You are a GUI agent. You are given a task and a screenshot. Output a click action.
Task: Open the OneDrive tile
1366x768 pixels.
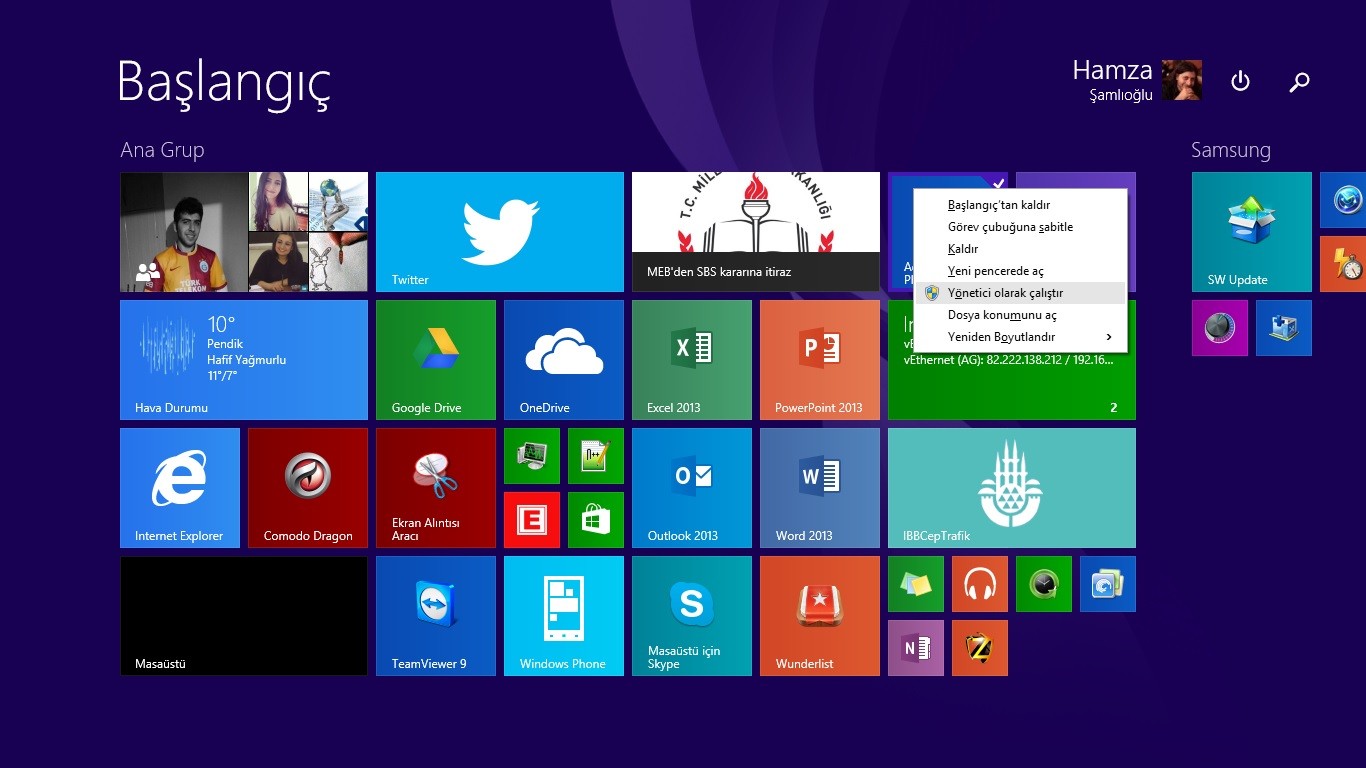563,360
